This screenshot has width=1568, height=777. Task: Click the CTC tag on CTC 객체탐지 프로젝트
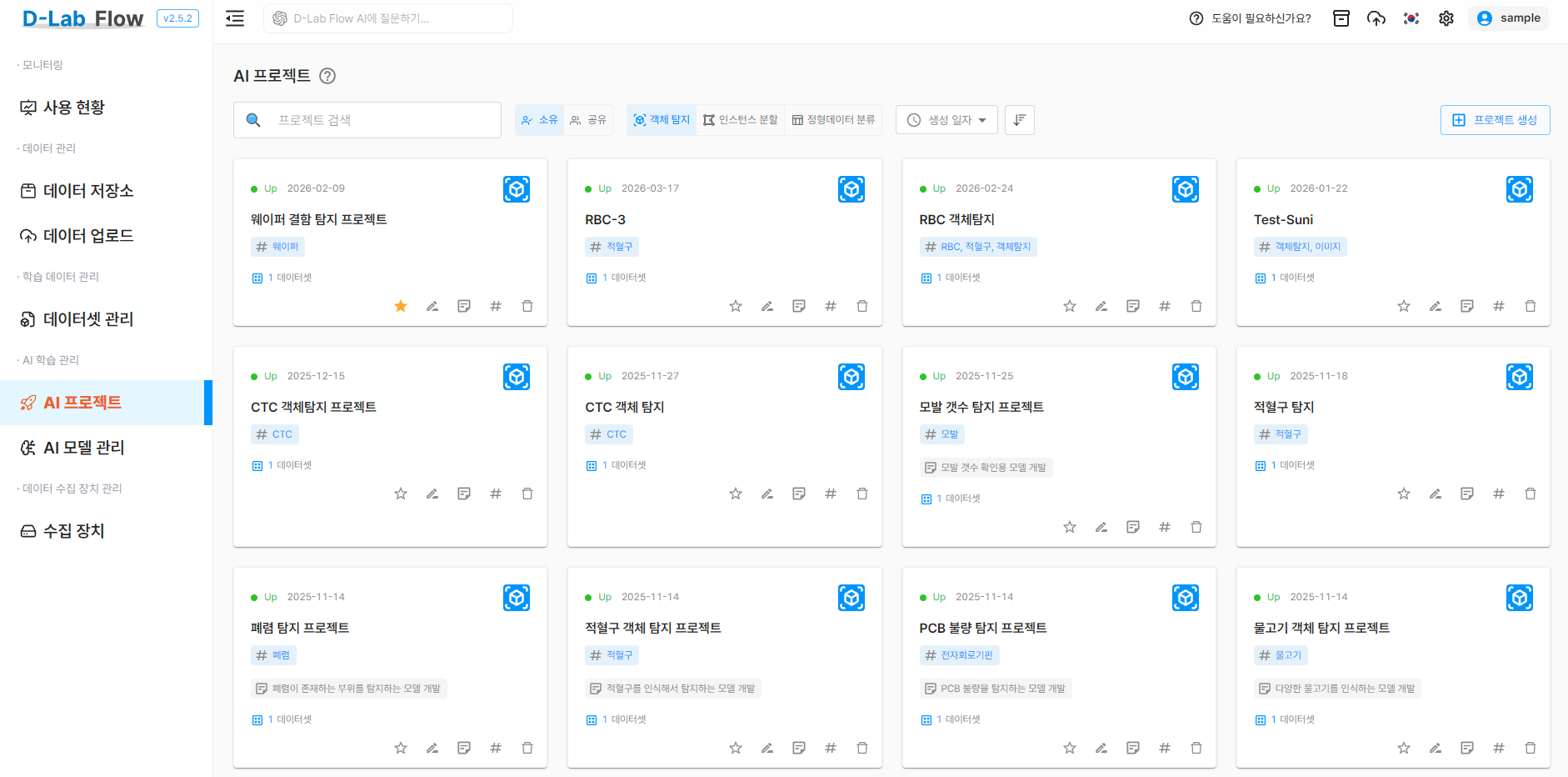click(274, 434)
